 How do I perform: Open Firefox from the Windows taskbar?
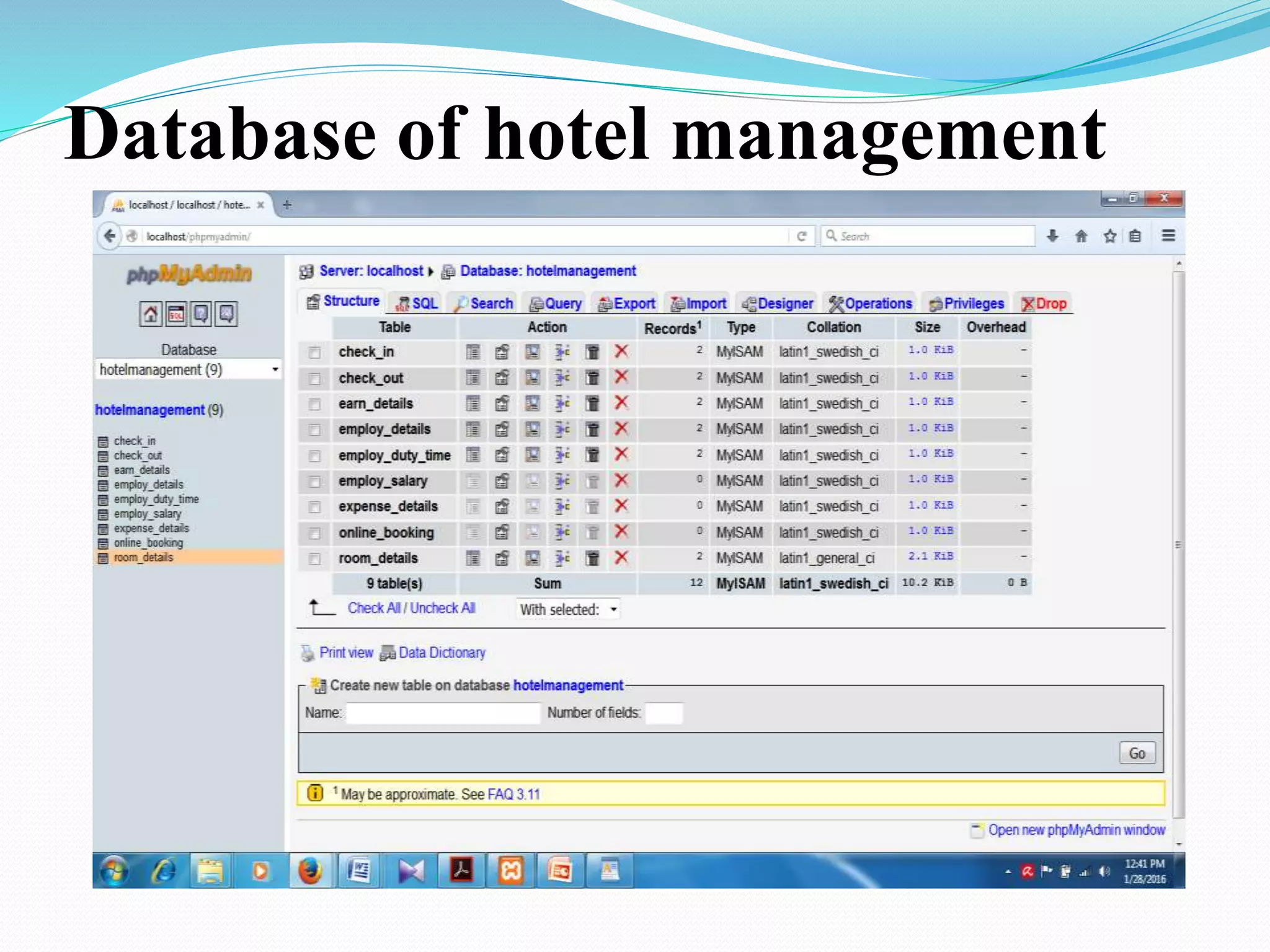(309, 871)
